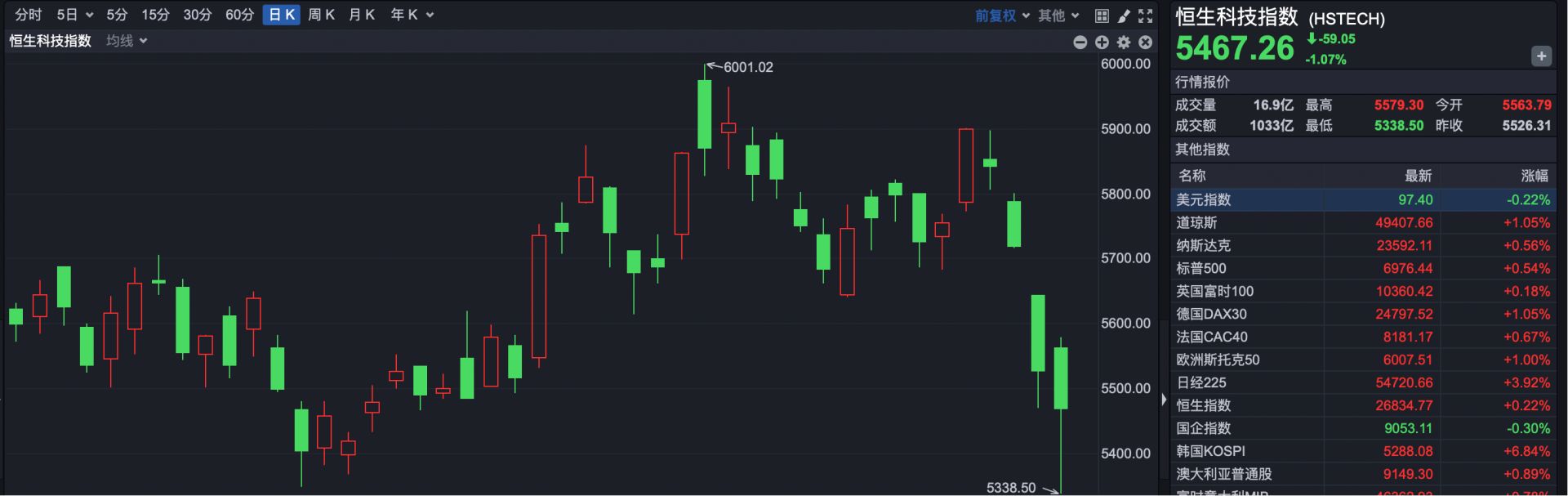Close the chart indicator with X icon

click(x=1145, y=42)
